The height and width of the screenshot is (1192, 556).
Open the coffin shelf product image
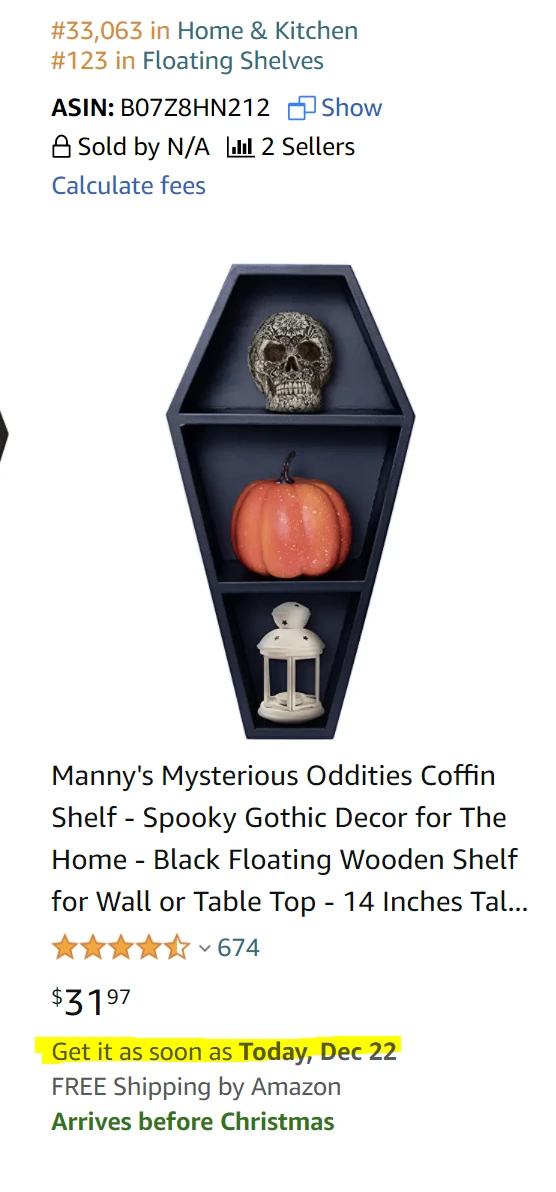(x=291, y=501)
